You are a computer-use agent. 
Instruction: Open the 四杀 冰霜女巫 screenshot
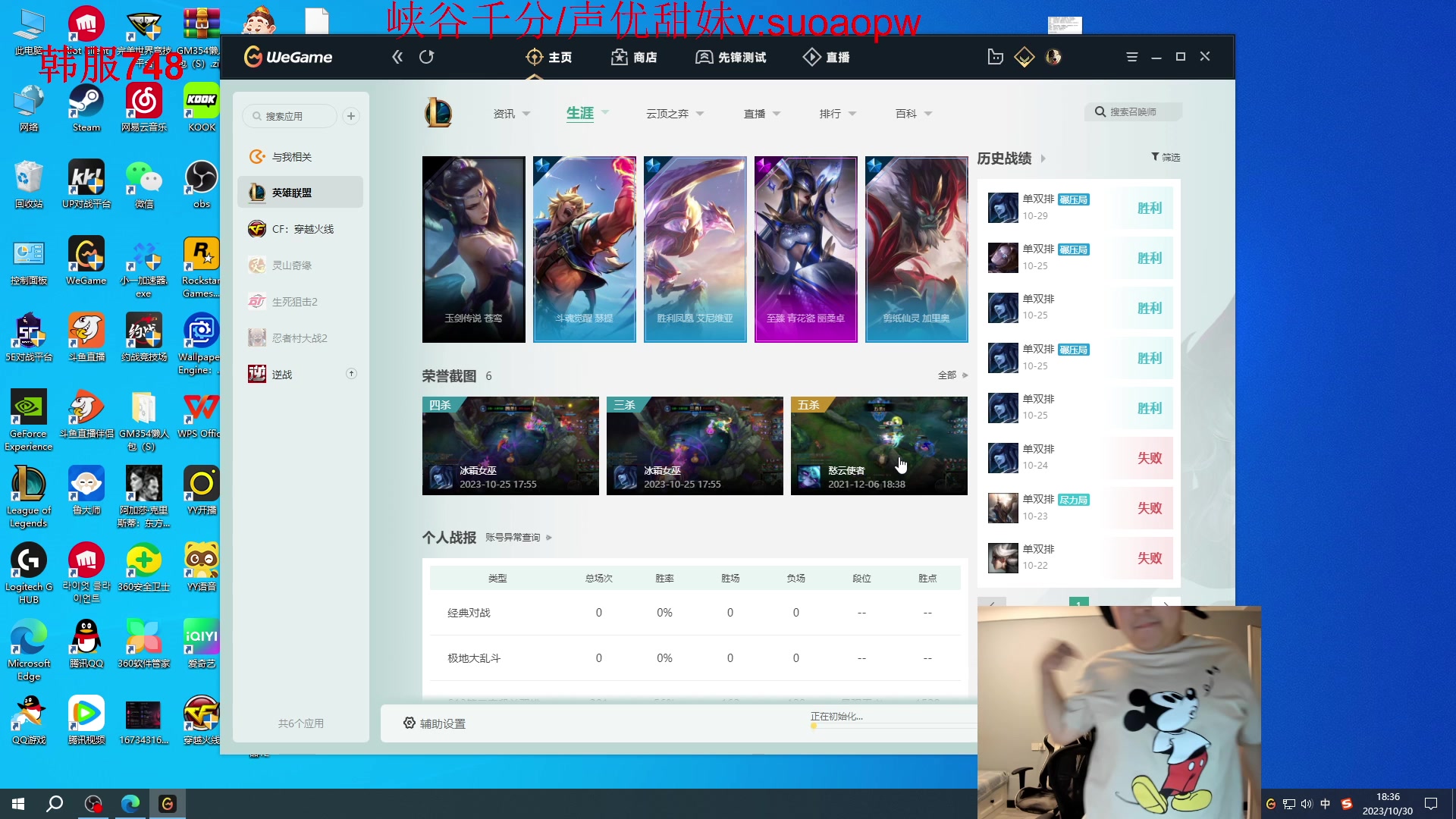click(x=510, y=446)
